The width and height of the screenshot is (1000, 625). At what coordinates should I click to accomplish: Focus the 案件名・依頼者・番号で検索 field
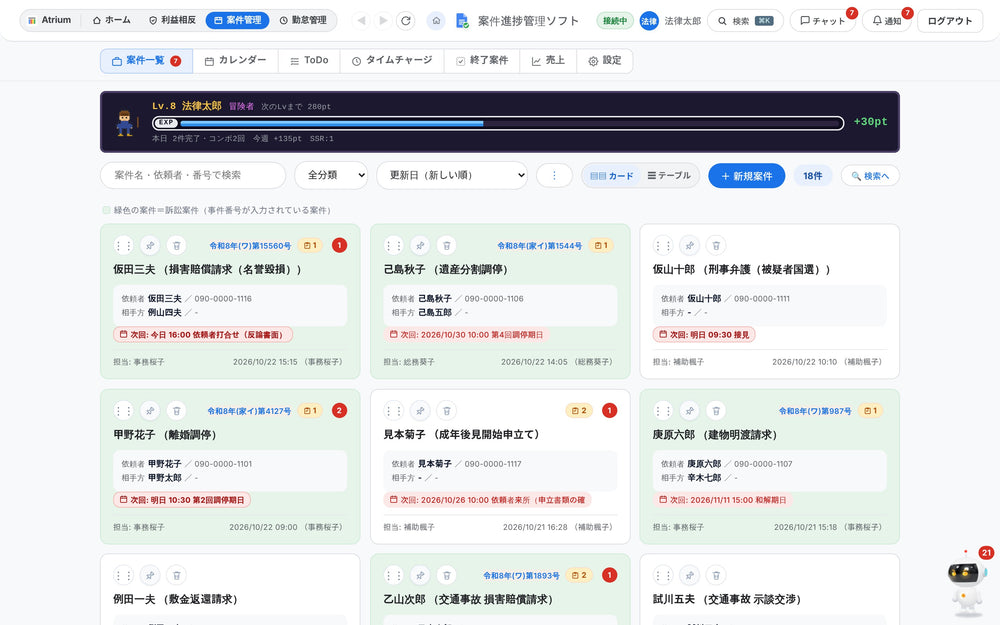(x=193, y=175)
